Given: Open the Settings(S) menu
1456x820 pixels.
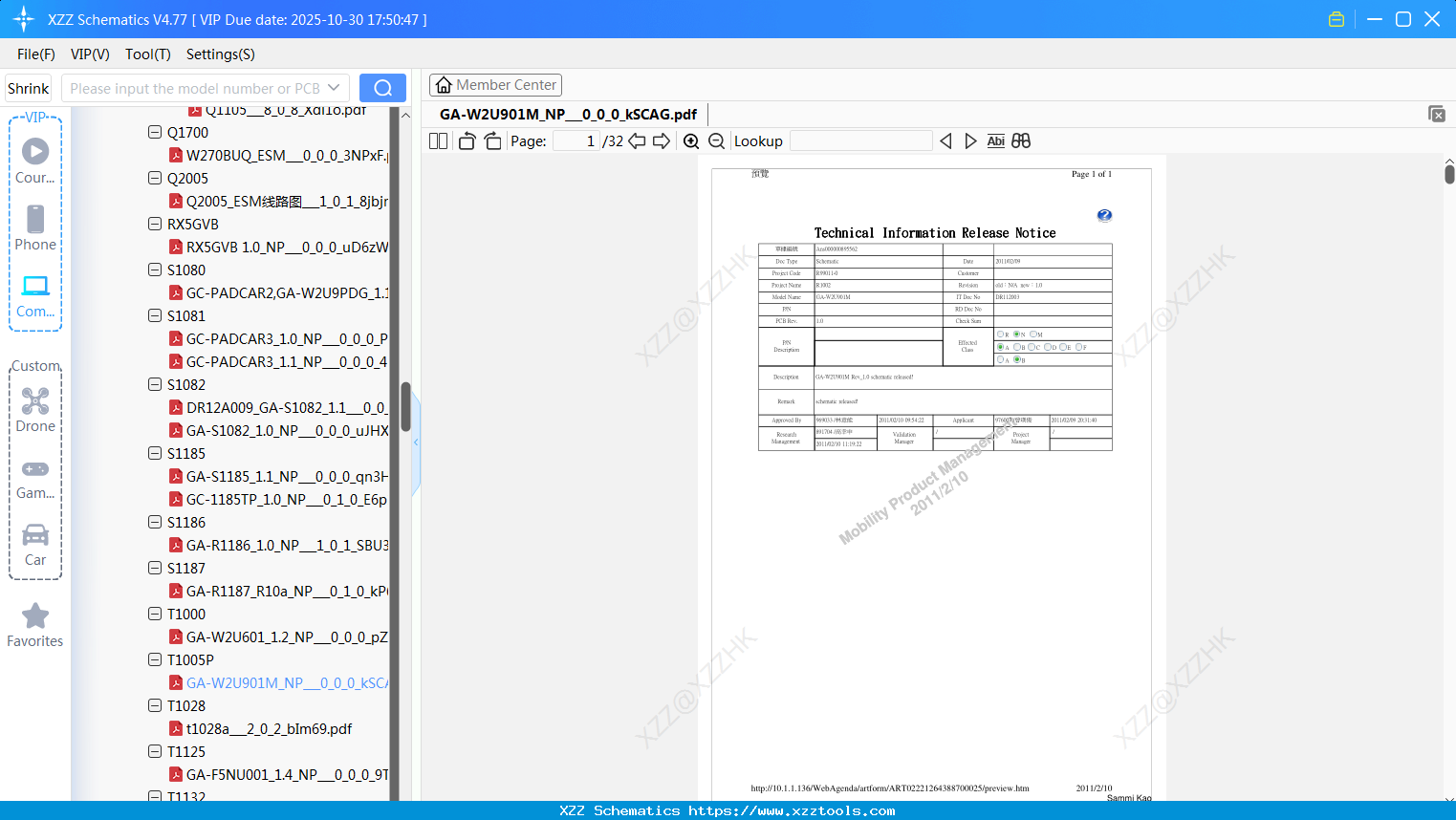Looking at the screenshot, I should coord(221,54).
